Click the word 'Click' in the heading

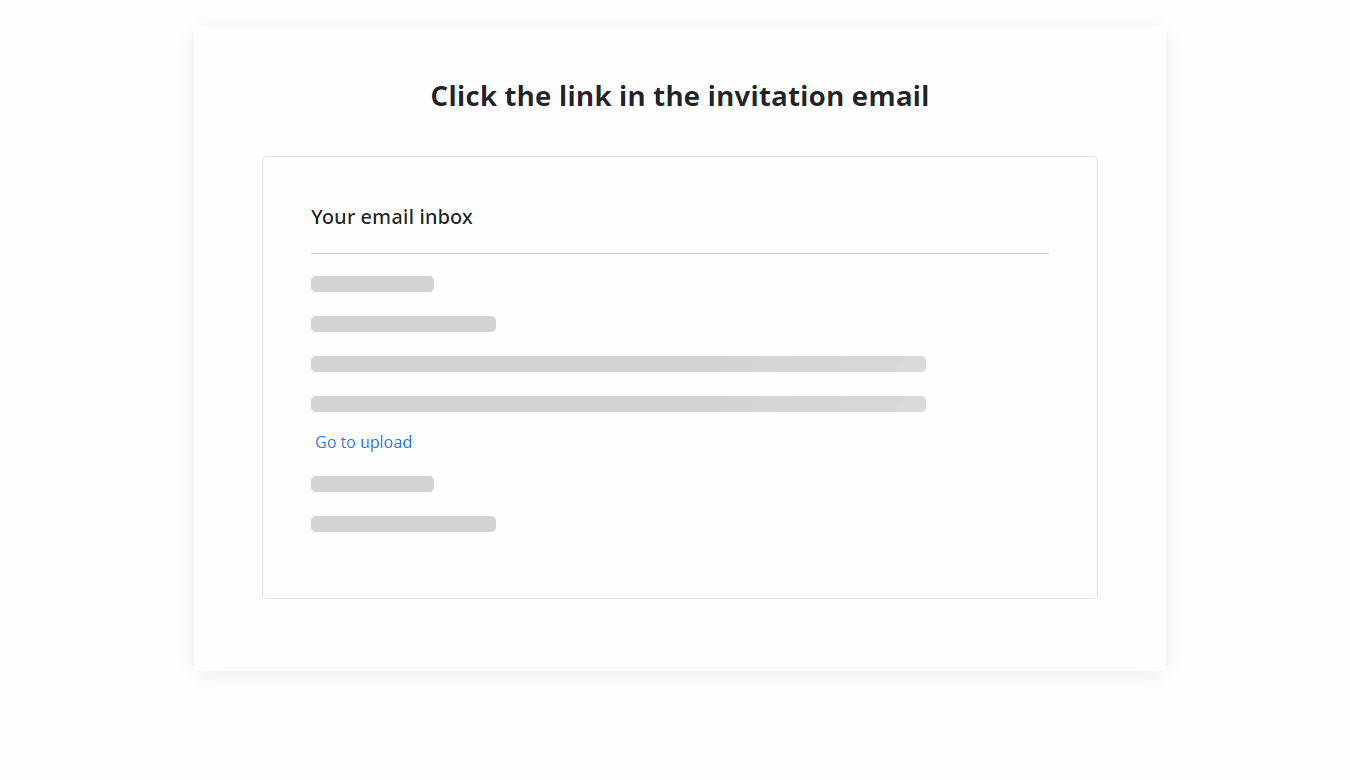464,96
